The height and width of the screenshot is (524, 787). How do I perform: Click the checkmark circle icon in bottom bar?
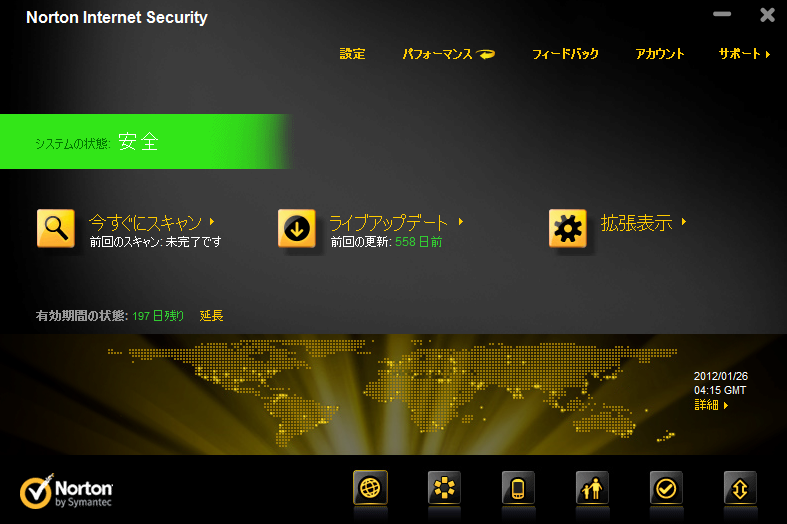666,487
